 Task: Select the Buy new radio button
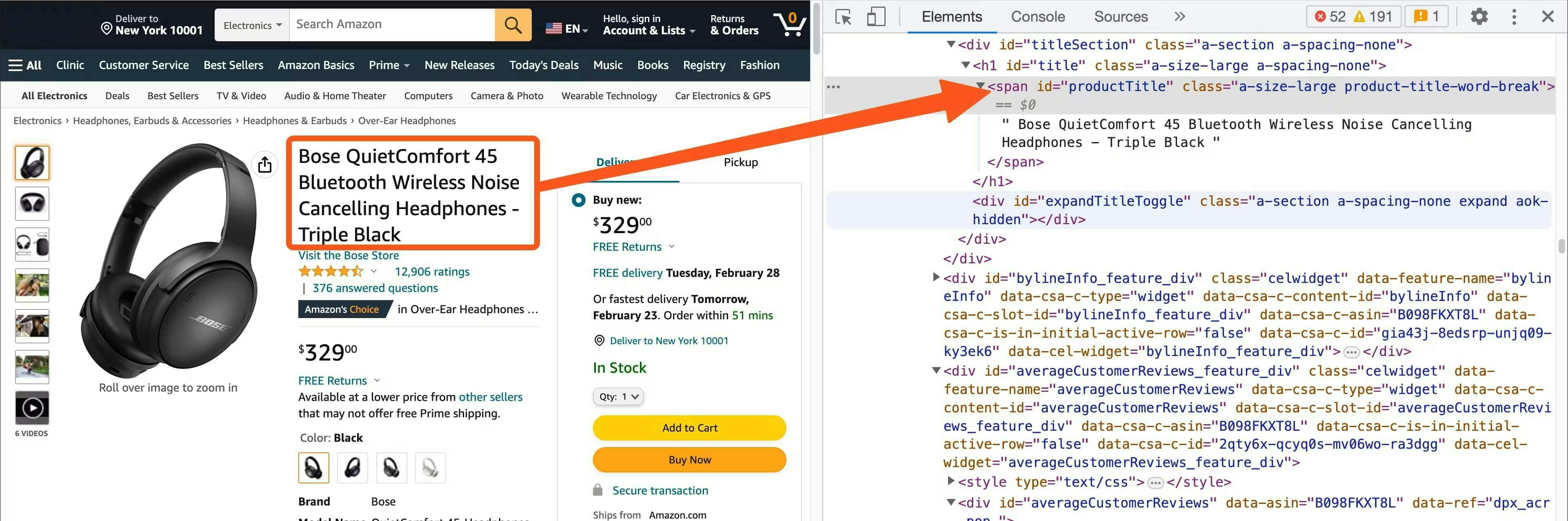[x=578, y=200]
